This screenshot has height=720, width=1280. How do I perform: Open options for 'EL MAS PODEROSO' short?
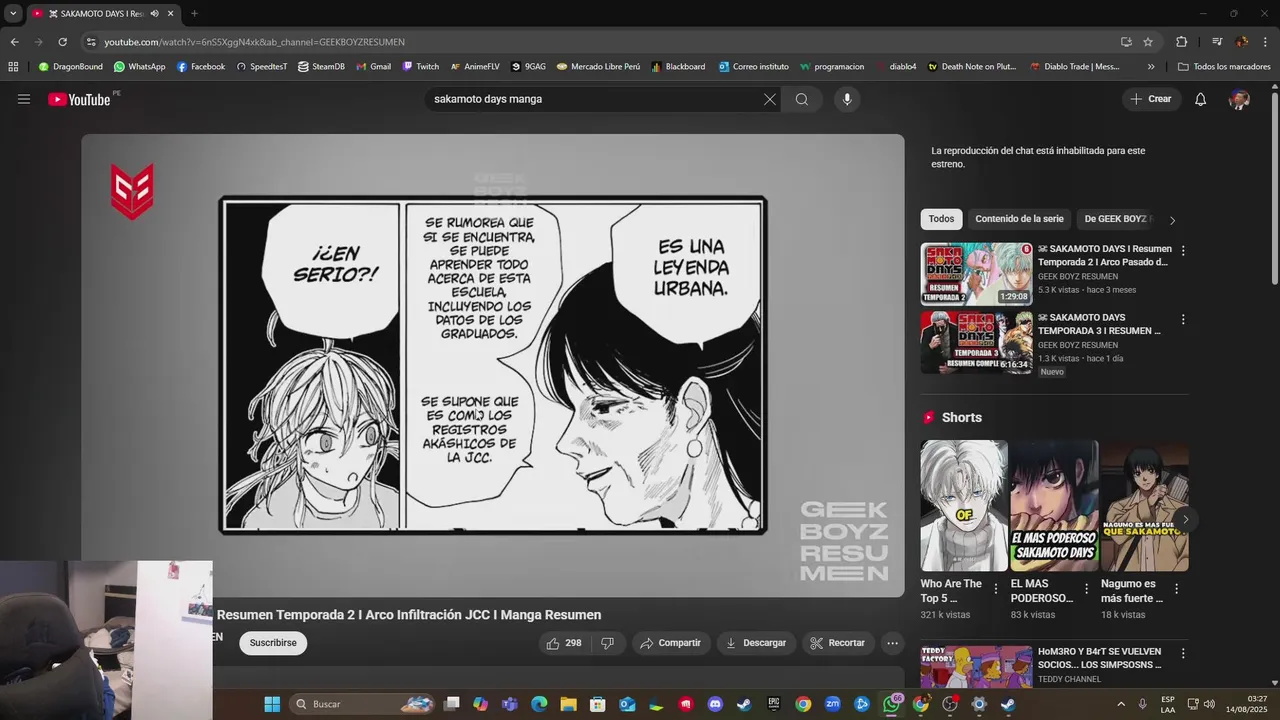click(1086, 590)
